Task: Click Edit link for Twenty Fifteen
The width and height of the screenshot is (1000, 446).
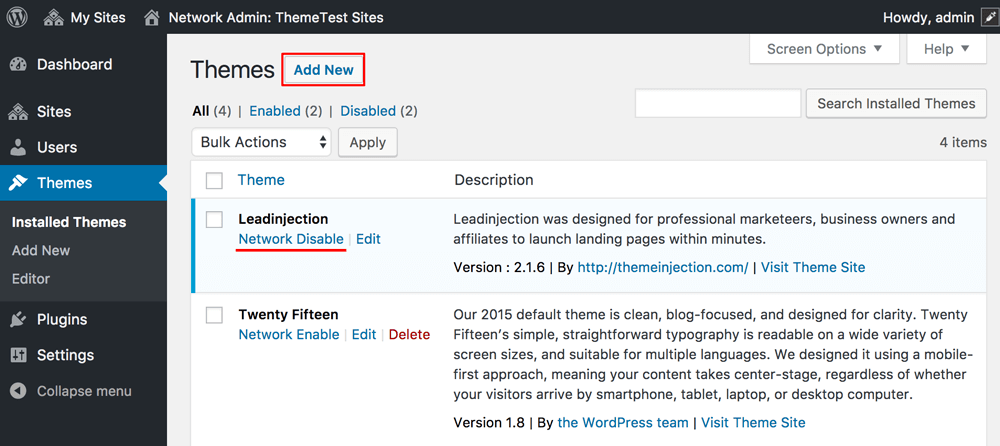Action: pyautogui.click(x=364, y=334)
